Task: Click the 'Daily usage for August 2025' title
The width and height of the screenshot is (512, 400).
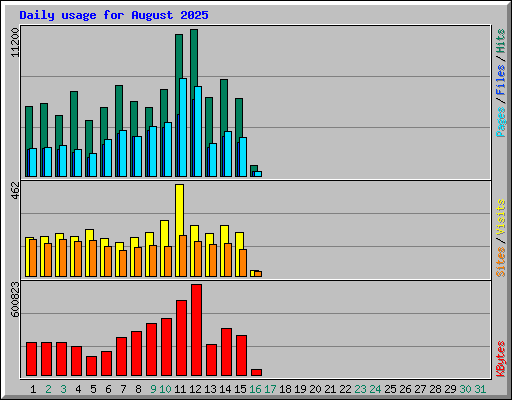Action: pos(114,15)
